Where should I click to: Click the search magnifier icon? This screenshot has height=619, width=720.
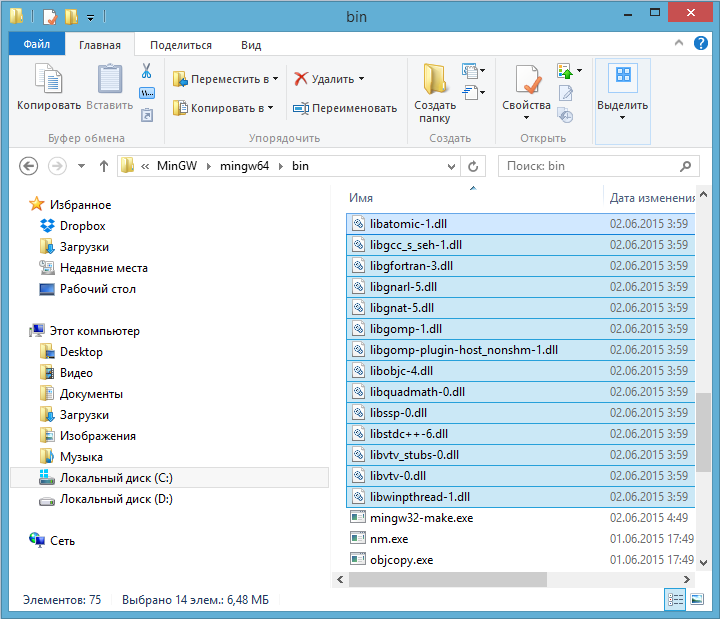coord(685,166)
